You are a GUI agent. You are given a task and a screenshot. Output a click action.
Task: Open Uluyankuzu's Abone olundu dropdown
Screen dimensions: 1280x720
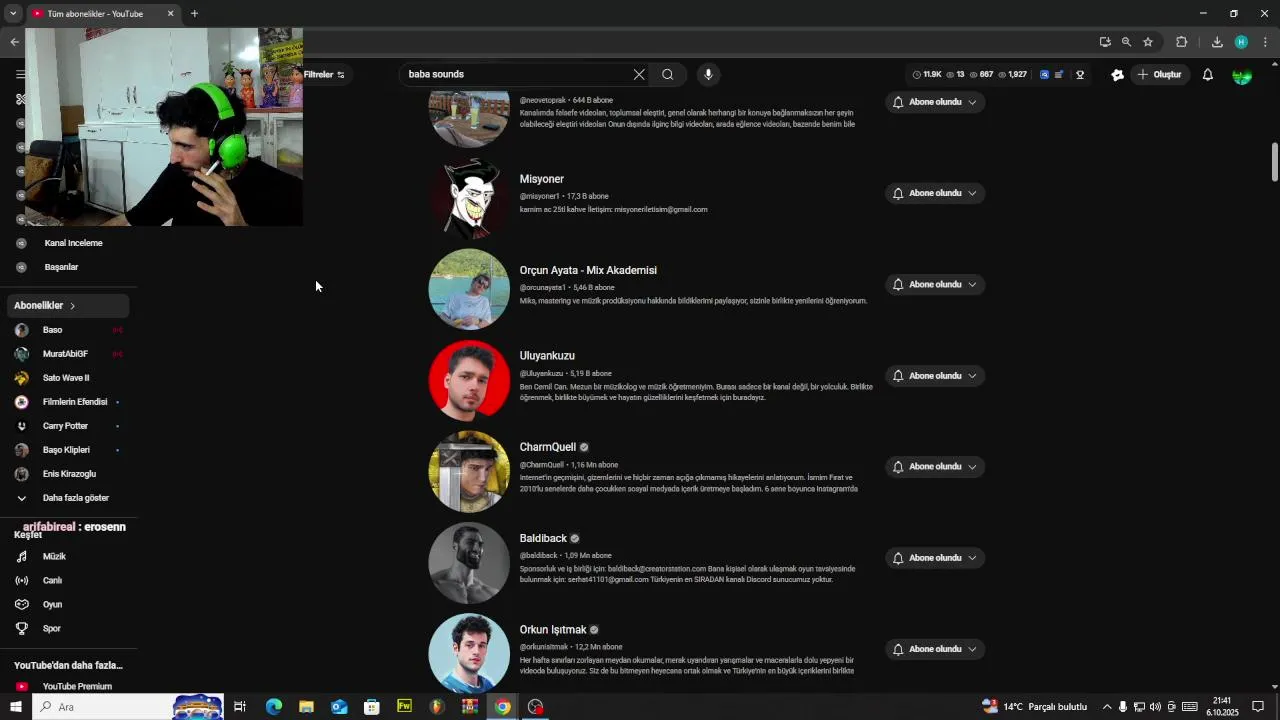(x=935, y=375)
